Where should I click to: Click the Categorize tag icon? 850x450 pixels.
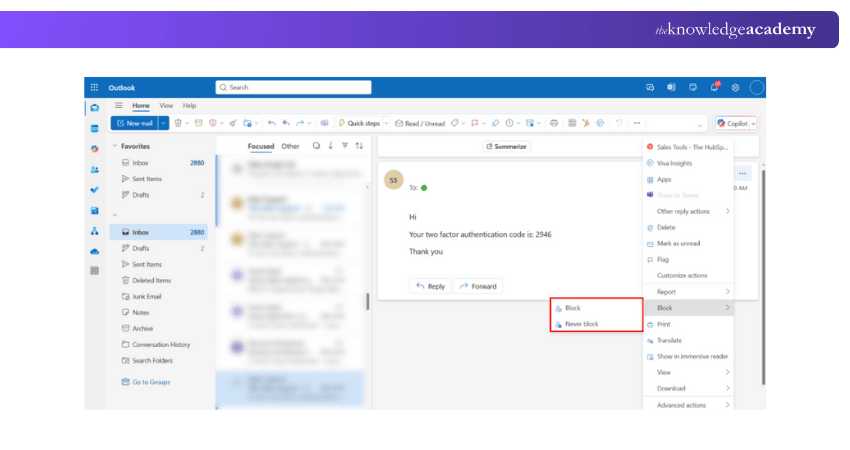455,123
